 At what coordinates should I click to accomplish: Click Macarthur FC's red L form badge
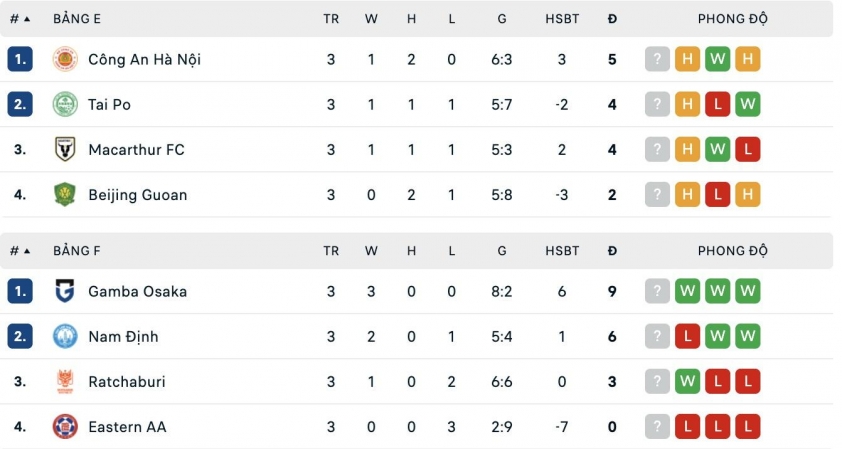click(747, 150)
